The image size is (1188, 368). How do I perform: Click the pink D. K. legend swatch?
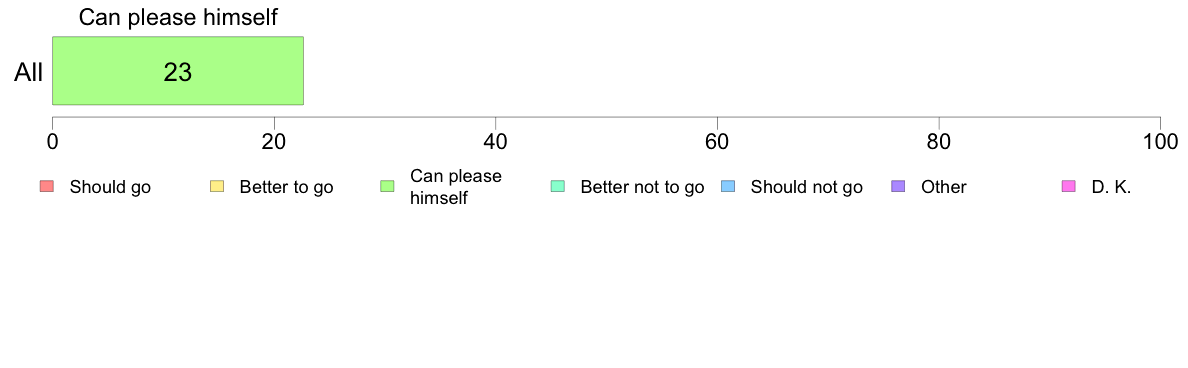pos(1069,186)
